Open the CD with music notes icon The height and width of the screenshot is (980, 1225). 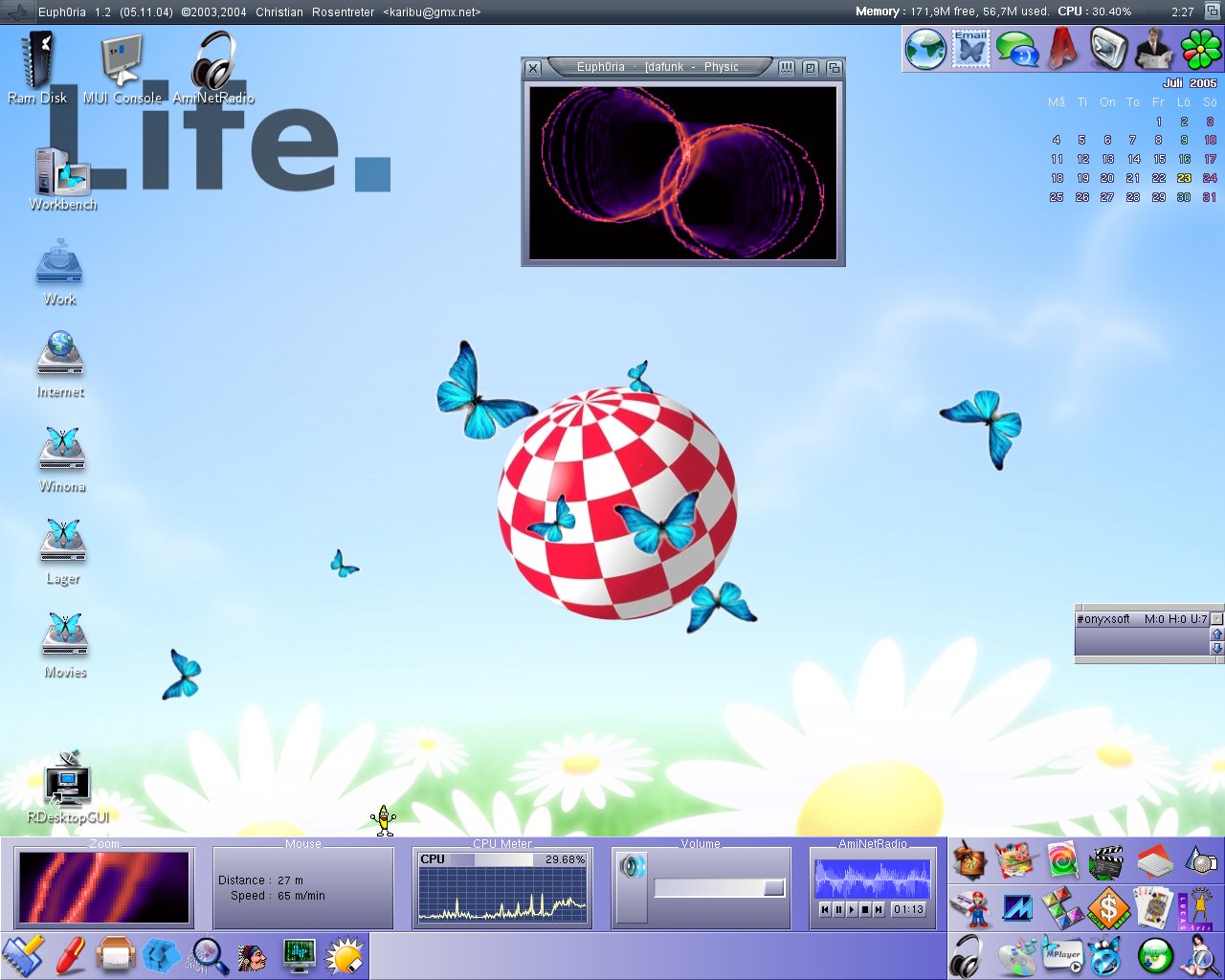tap(1016, 955)
